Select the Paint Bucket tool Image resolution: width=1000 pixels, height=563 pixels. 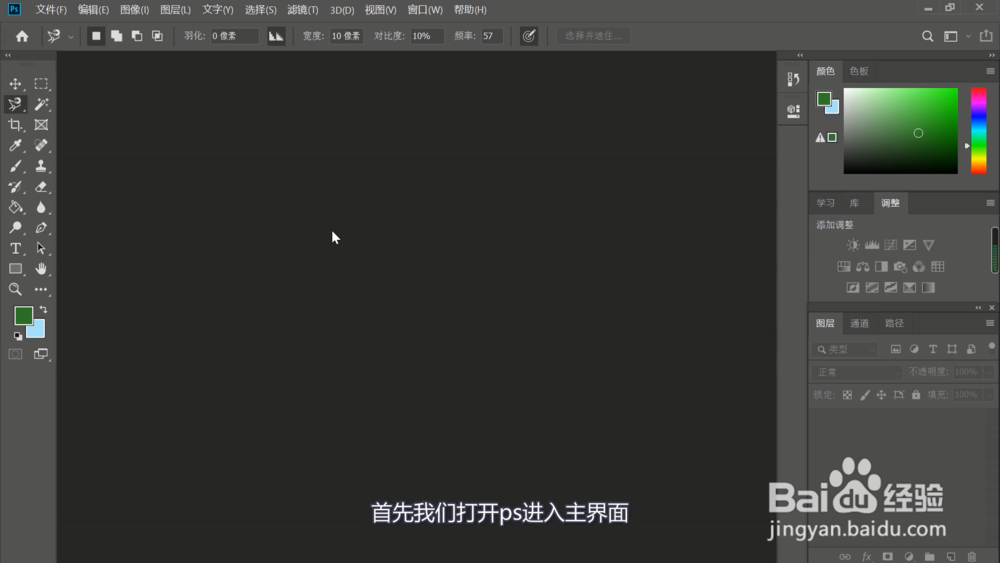click(15, 207)
